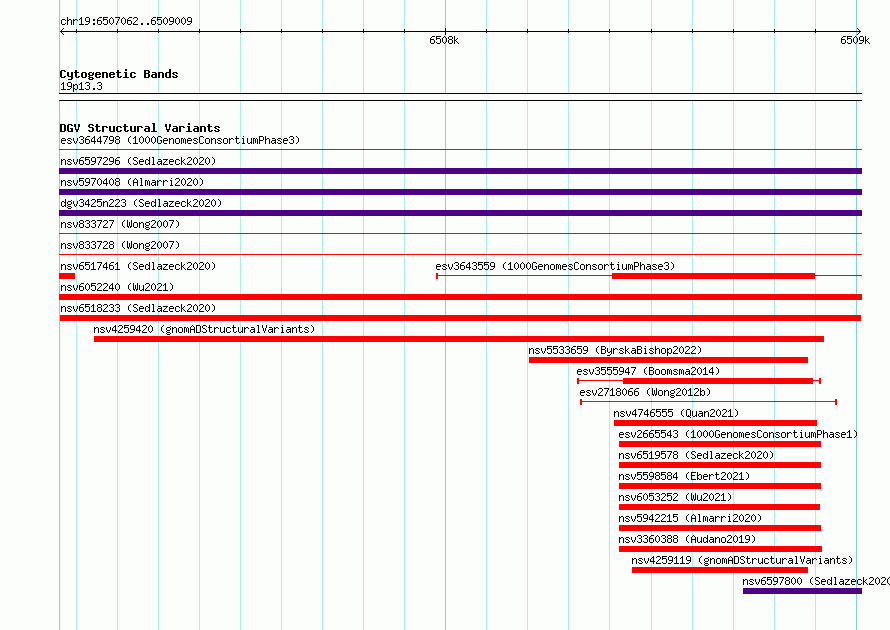This screenshot has width=890, height=630.
Task: Click the purple bar under nsv5970408
Action: coord(460,192)
